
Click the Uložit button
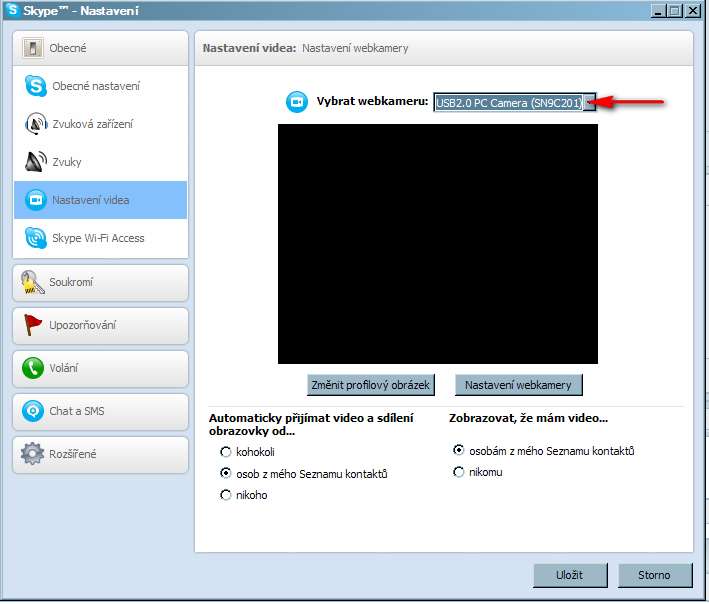point(569,575)
